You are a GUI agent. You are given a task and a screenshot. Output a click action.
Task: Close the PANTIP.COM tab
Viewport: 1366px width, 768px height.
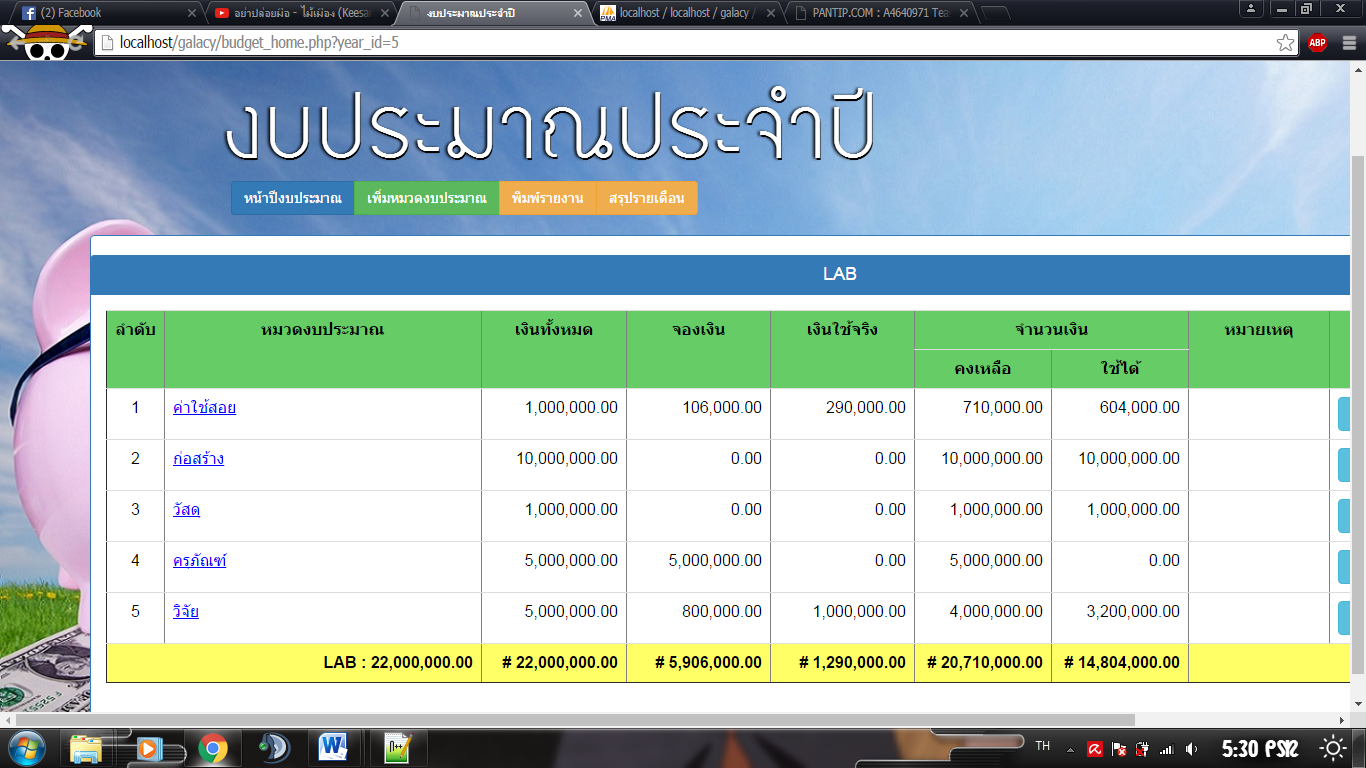click(x=964, y=13)
